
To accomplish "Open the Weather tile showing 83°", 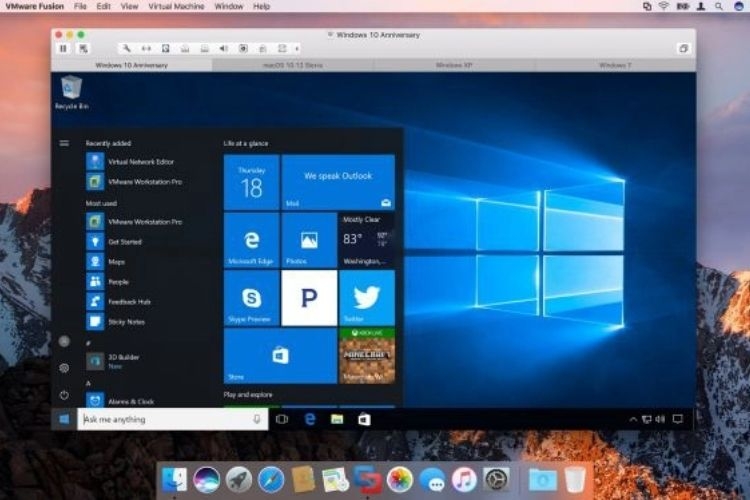I will click(367, 240).
